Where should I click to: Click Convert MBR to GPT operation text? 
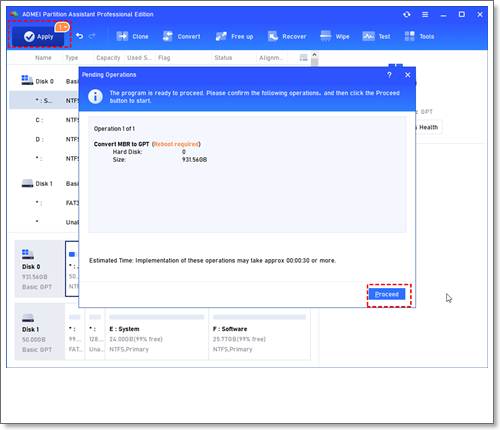[x=121, y=144]
